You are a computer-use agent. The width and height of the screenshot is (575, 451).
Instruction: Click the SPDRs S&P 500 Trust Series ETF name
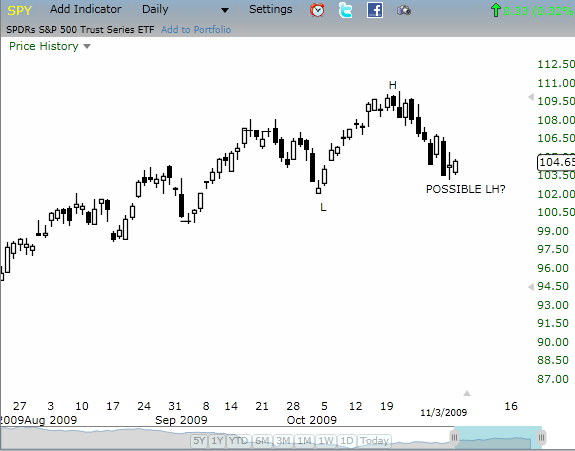(x=80, y=30)
